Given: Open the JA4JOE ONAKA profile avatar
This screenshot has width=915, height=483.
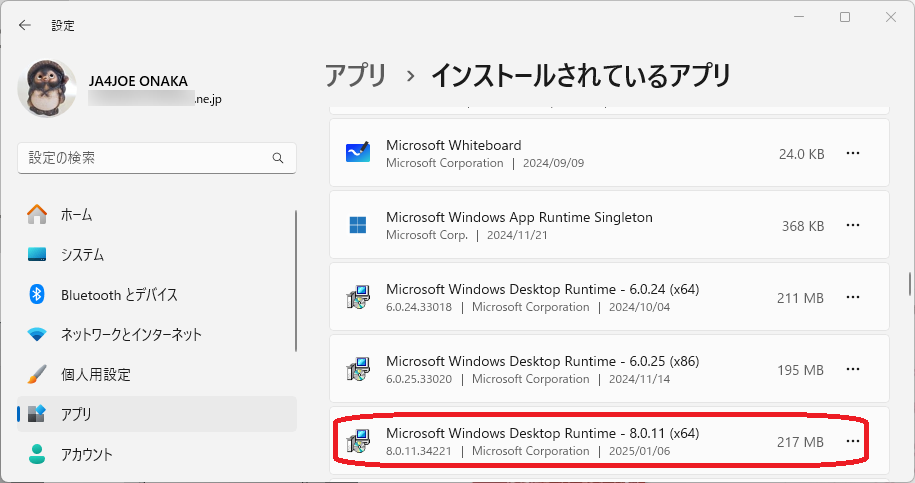Looking at the screenshot, I should [x=47, y=89].
